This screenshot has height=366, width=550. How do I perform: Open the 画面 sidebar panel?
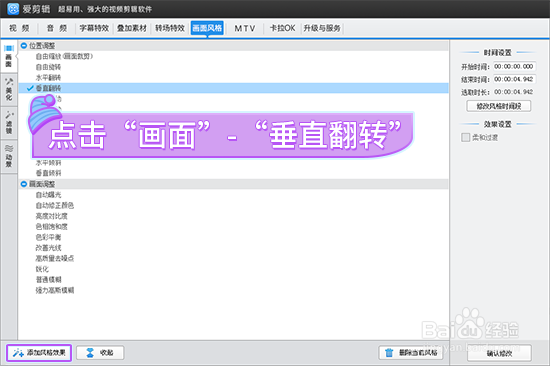[9, 56]
